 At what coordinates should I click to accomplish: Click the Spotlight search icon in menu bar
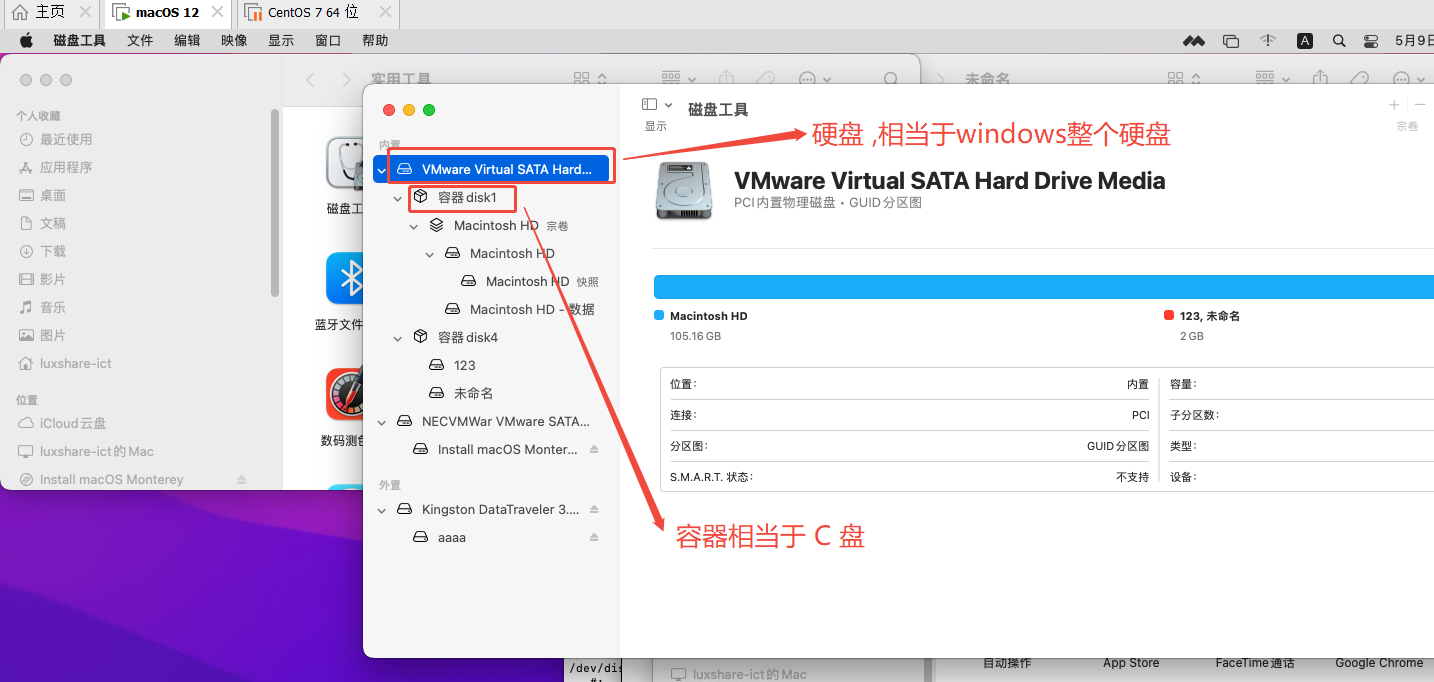point(1339,41)
